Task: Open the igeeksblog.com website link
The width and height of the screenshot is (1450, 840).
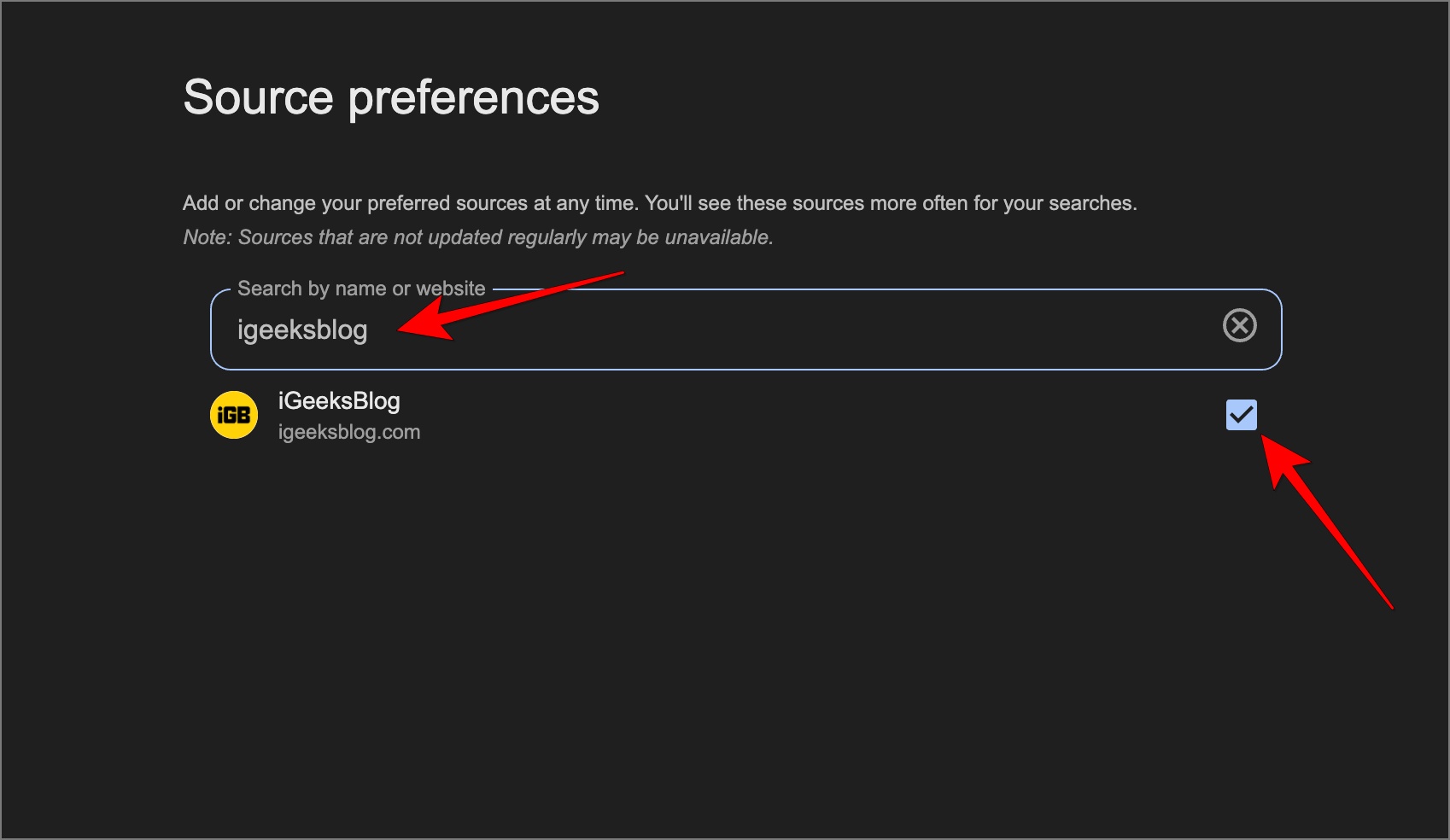Action: (x=350, y=432)
